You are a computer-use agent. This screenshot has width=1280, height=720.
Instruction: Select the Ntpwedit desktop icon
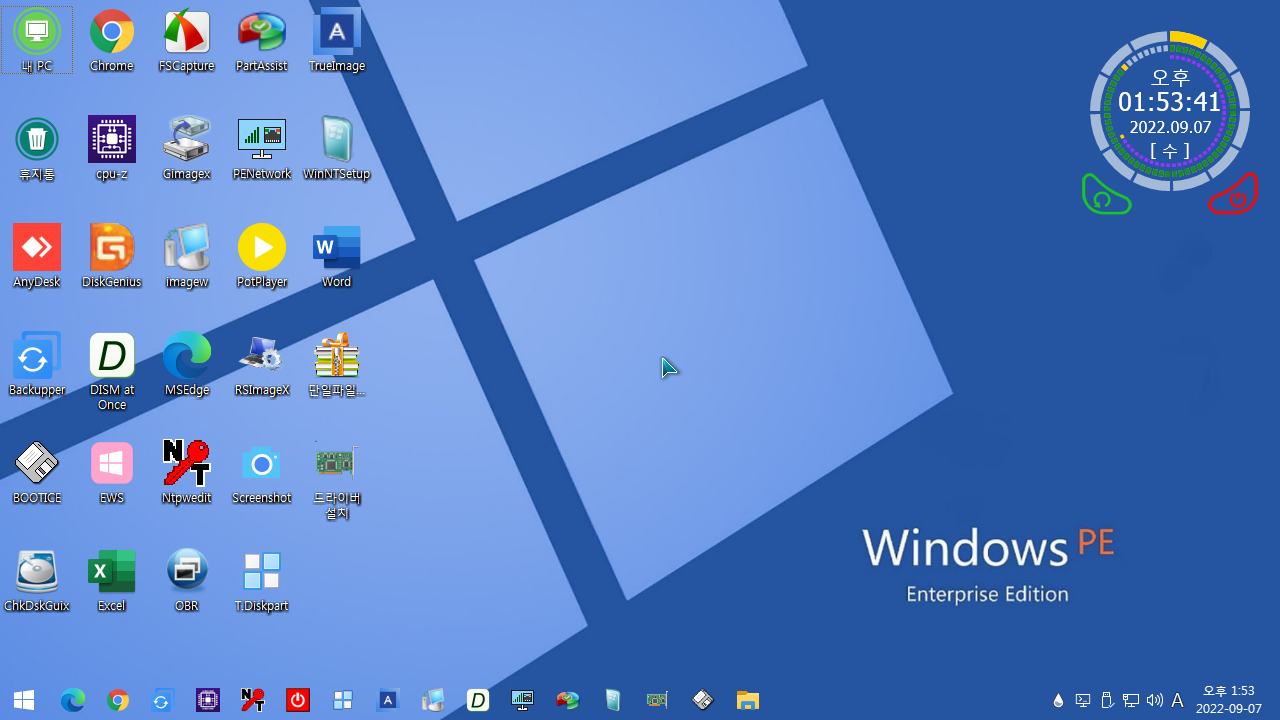187,472
